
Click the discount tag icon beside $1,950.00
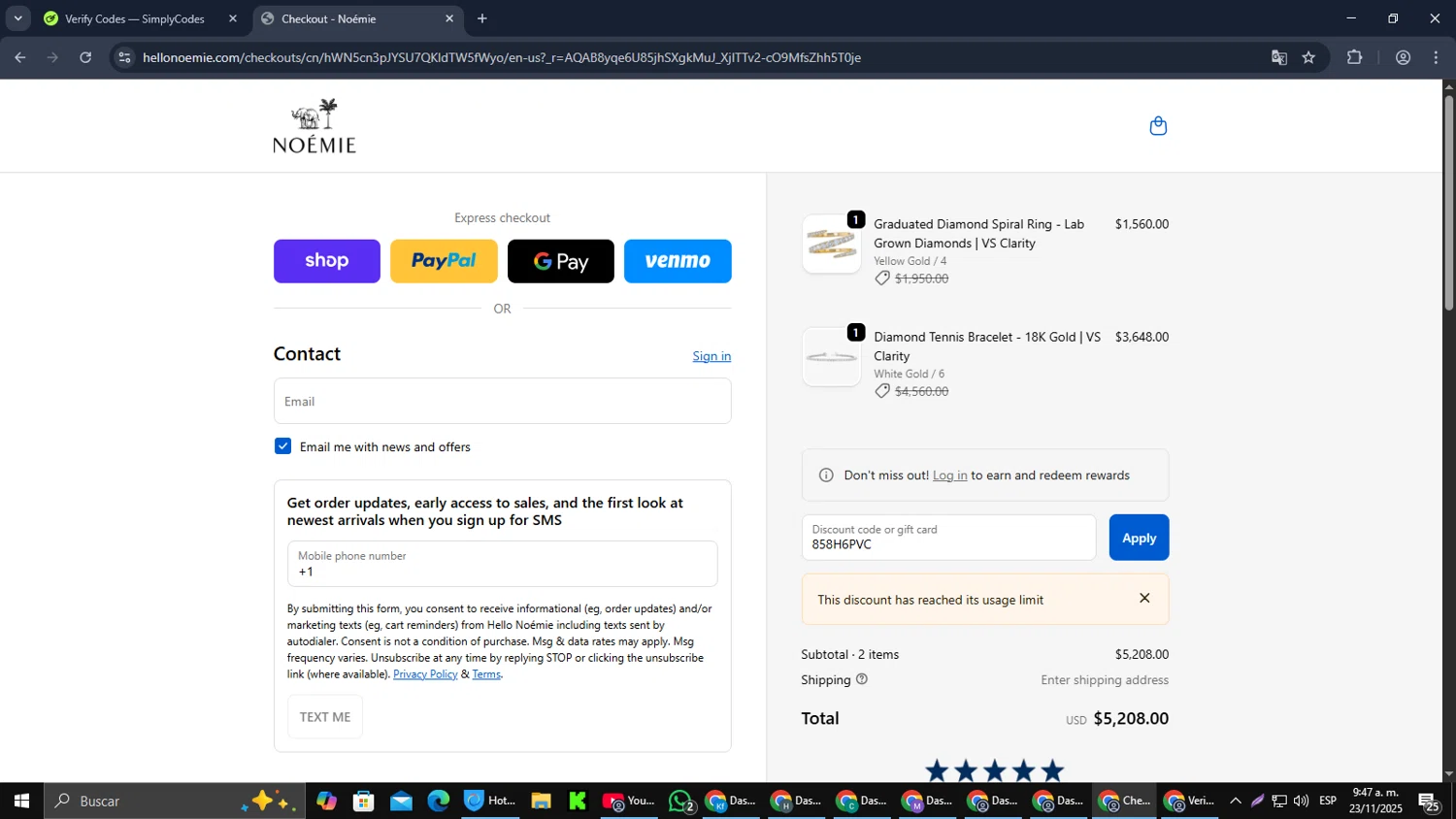(882, 278)
